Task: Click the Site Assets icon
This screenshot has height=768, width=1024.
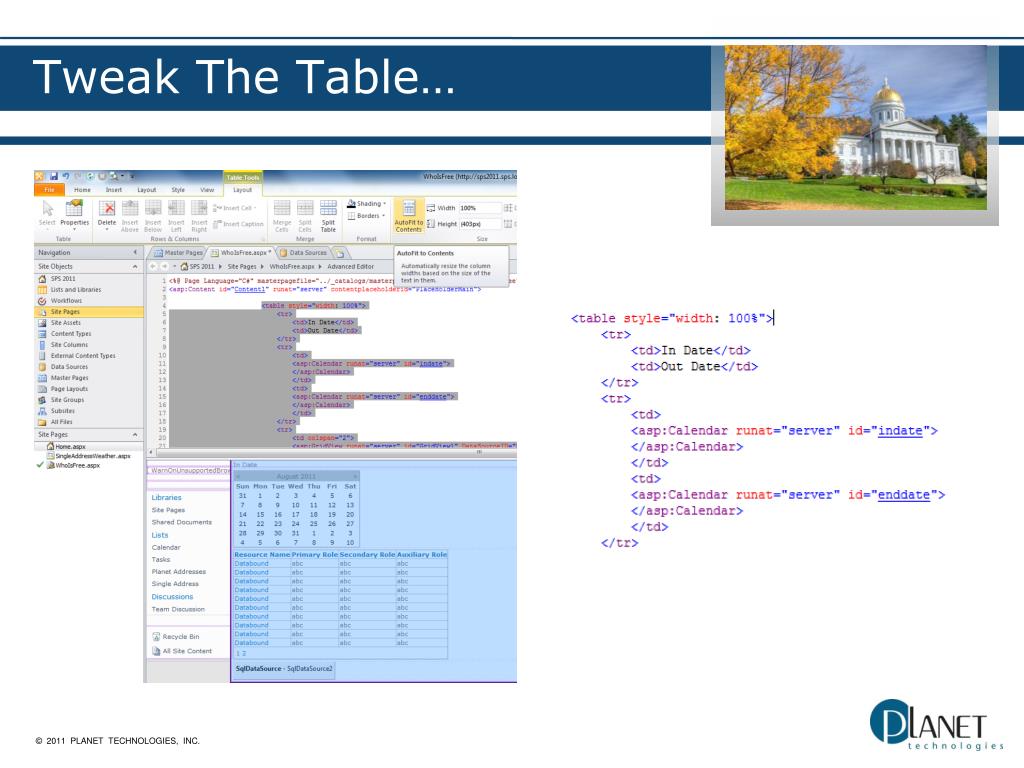Action: 42,323
